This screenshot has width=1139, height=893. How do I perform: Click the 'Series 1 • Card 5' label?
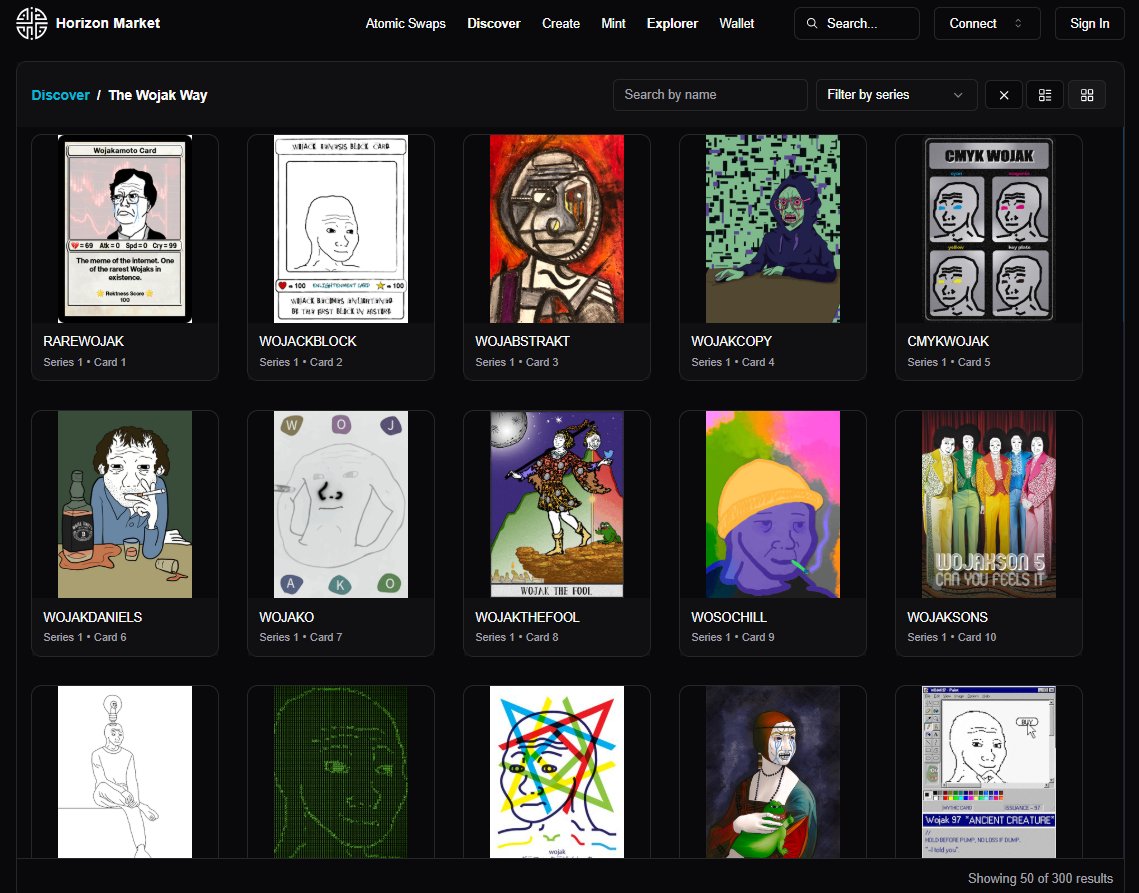coord(949,362)
